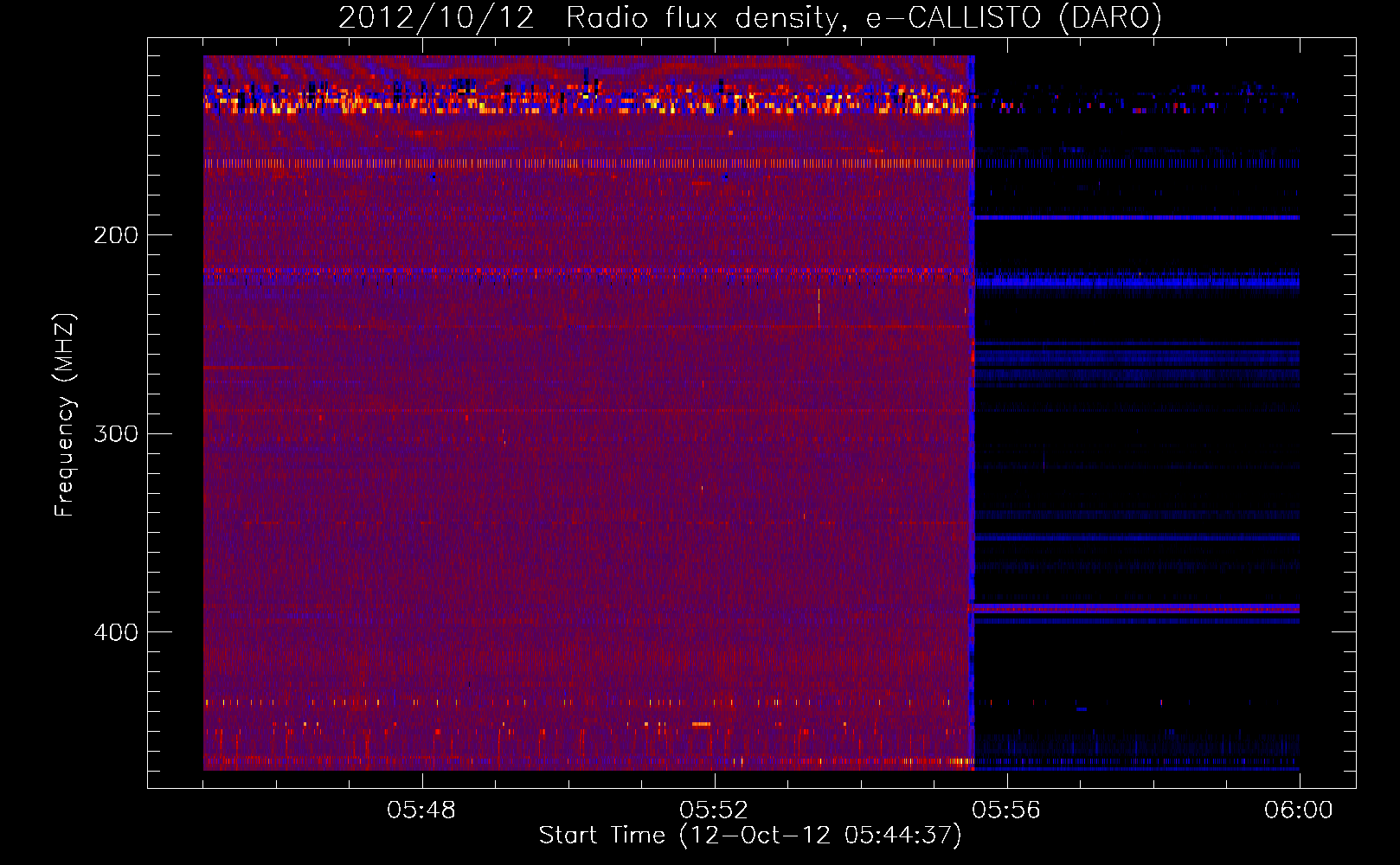1400x865 pixels.
Task: Click the '05:48' time axis label
Action: pos(422,811)
